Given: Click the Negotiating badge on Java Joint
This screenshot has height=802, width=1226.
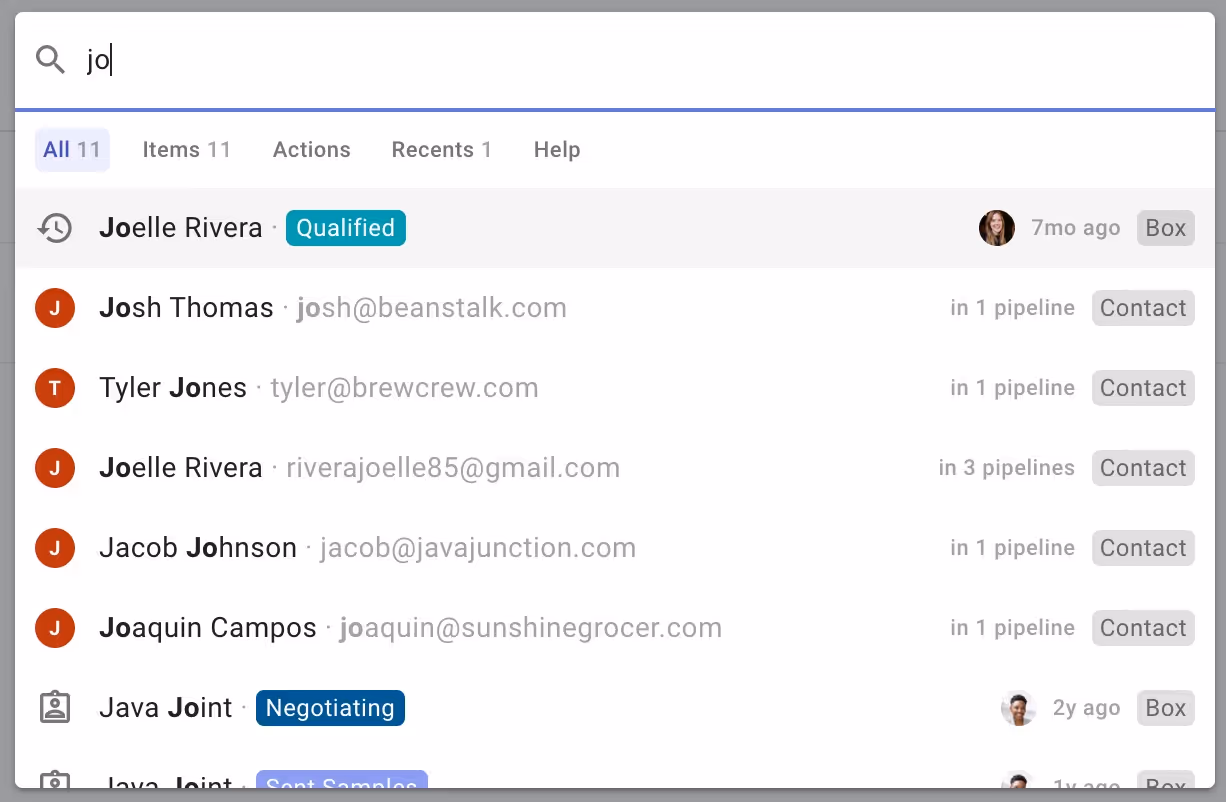Looking at the screenshot, I should pos(330,707).
